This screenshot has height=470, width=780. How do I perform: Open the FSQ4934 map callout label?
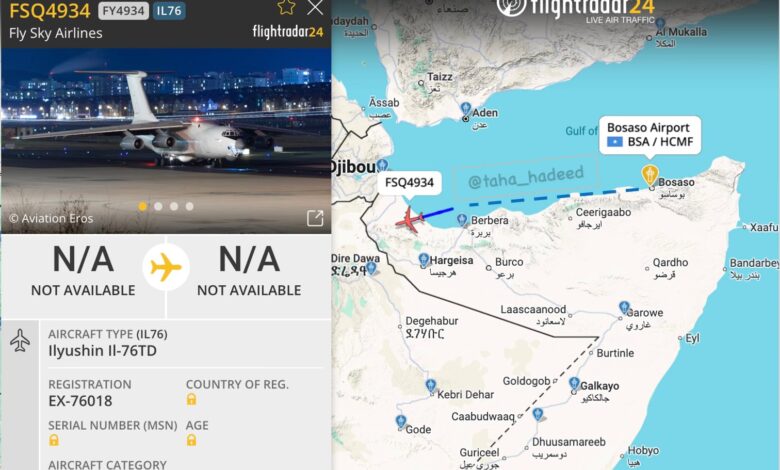(409, 183)
